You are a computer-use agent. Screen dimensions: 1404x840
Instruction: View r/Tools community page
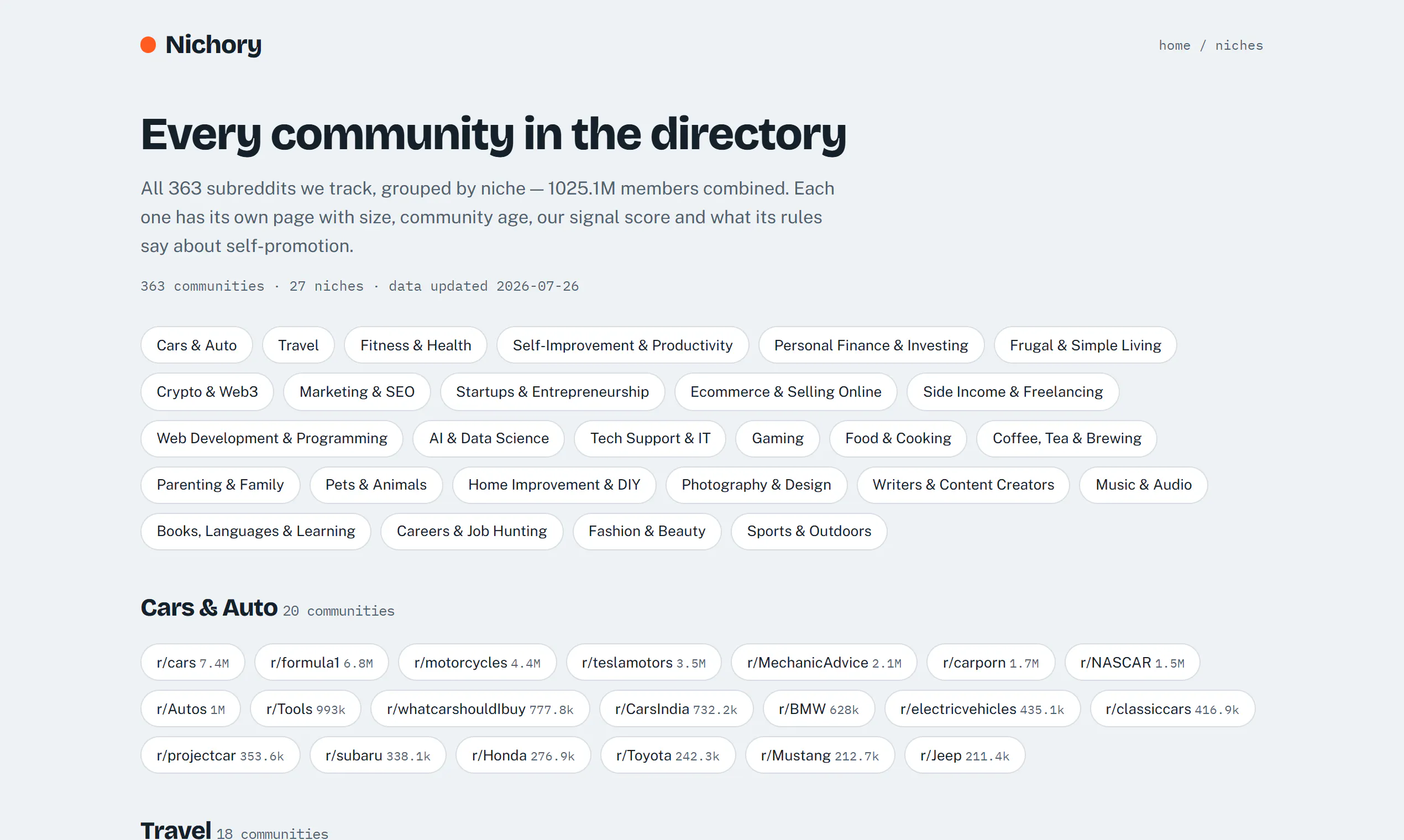click(305, 708)
